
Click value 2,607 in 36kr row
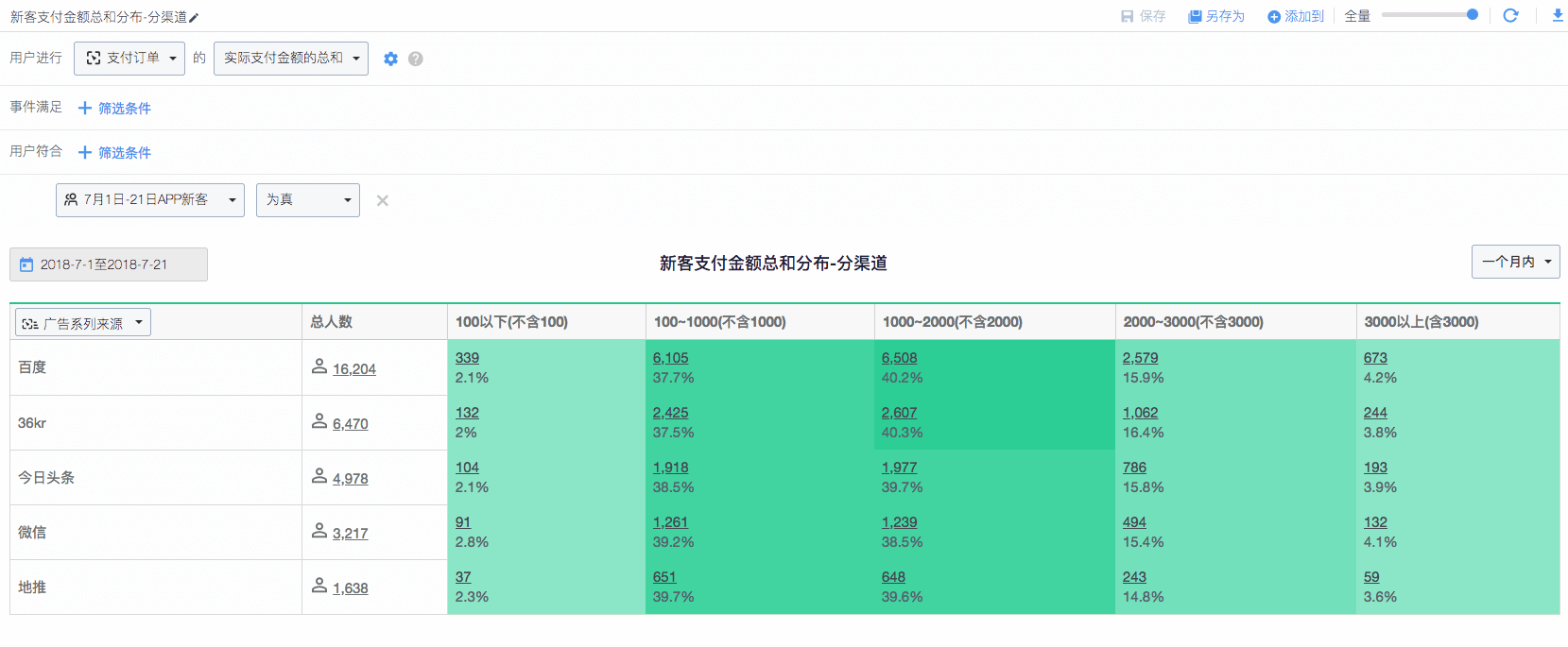click(900, 413)
